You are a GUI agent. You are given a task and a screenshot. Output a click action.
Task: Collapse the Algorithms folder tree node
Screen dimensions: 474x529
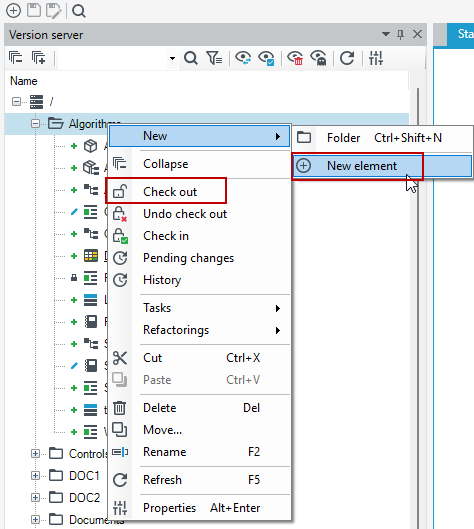(35, 123)
